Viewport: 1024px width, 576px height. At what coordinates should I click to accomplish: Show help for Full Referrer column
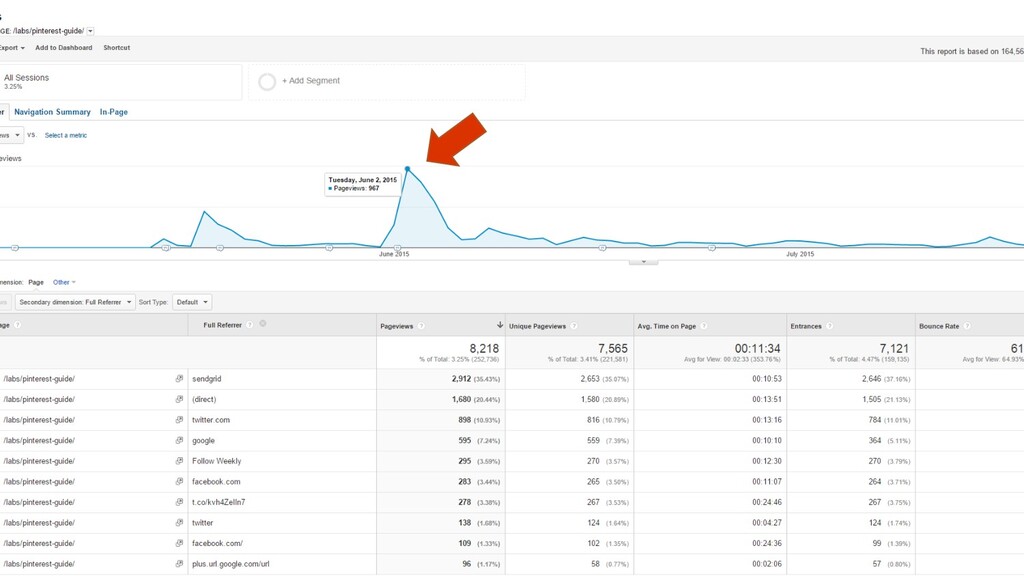pyautogui.click(x=249, y=325)
